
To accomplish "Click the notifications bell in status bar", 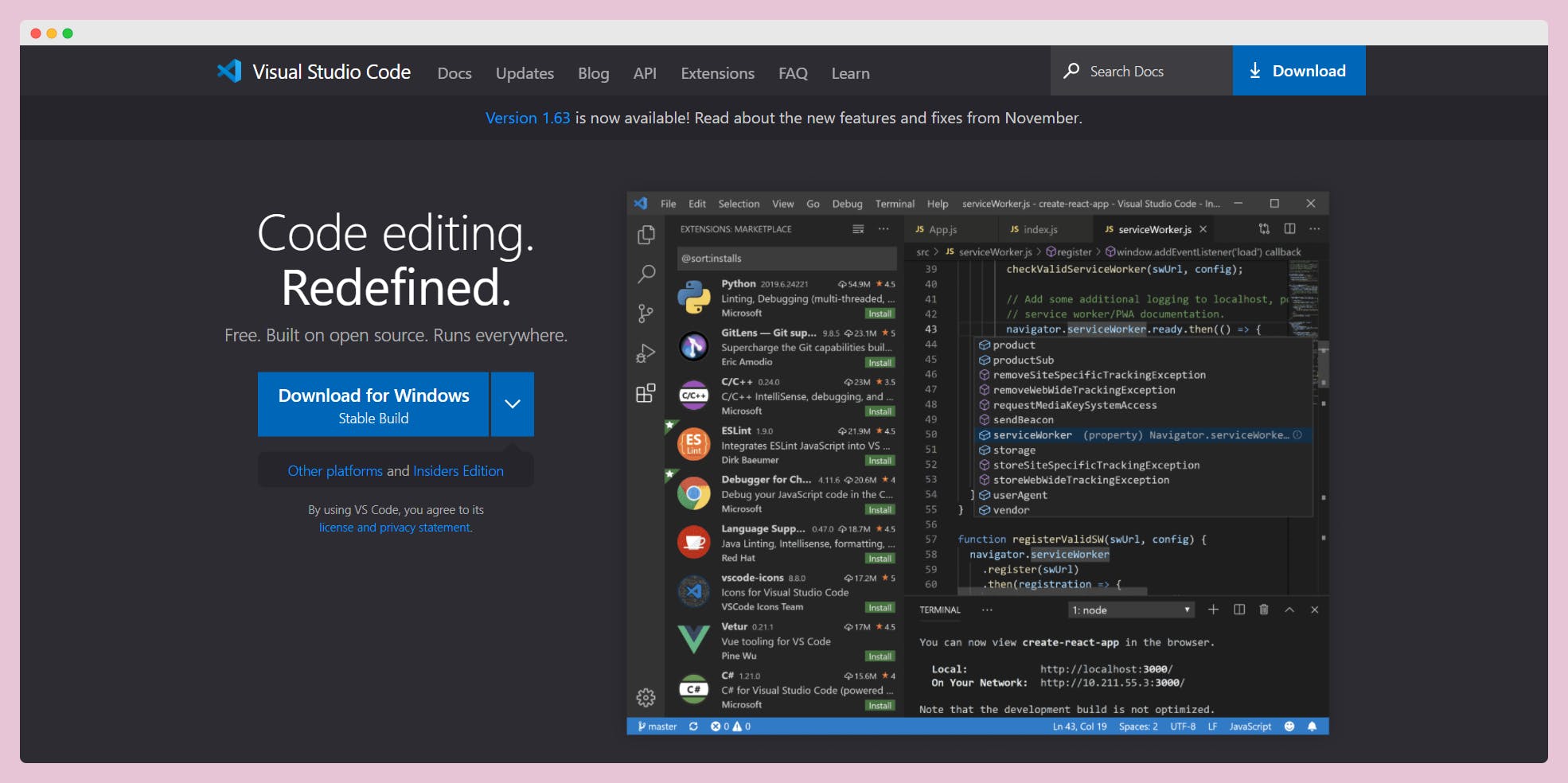I will coord(1312,727).
